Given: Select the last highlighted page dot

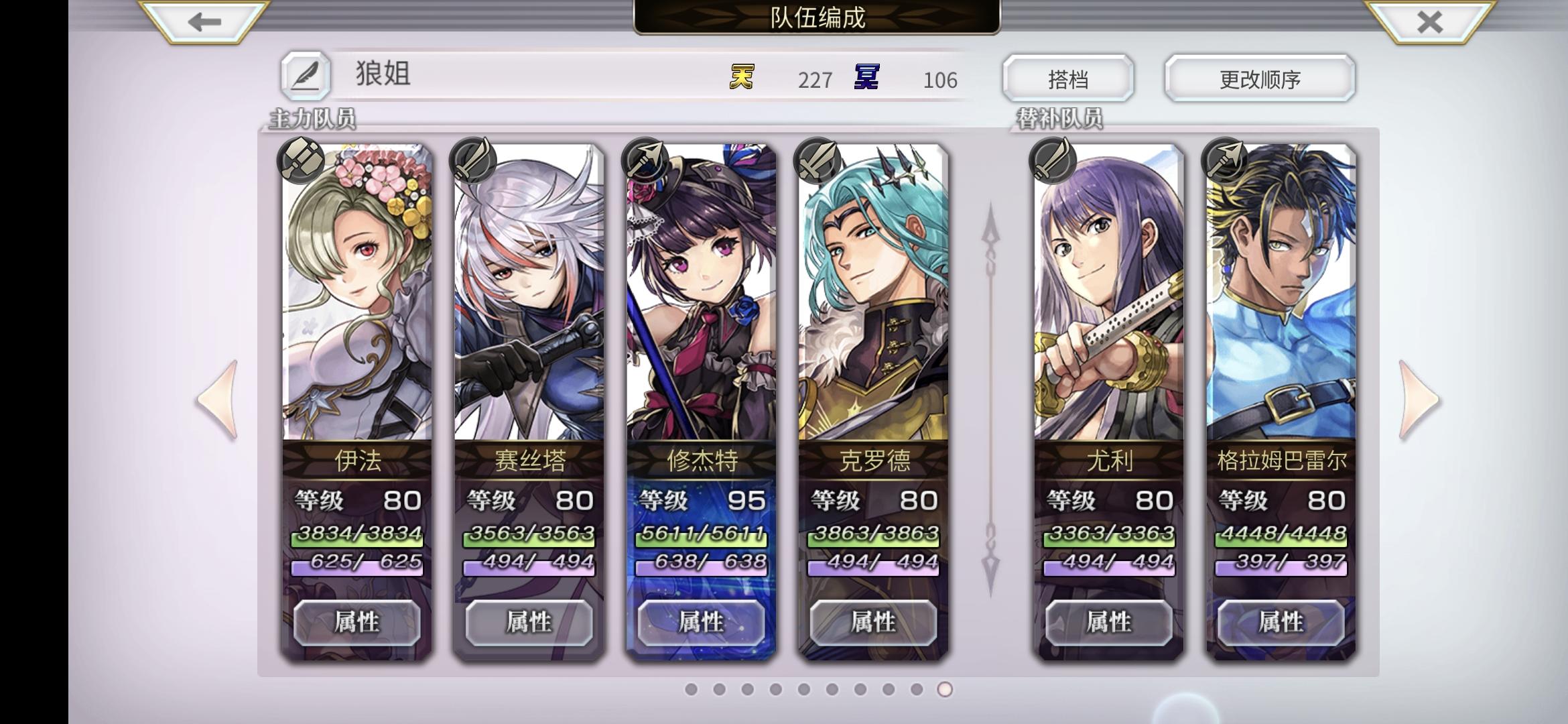Looking at the screenshot, I should (945, 689).
